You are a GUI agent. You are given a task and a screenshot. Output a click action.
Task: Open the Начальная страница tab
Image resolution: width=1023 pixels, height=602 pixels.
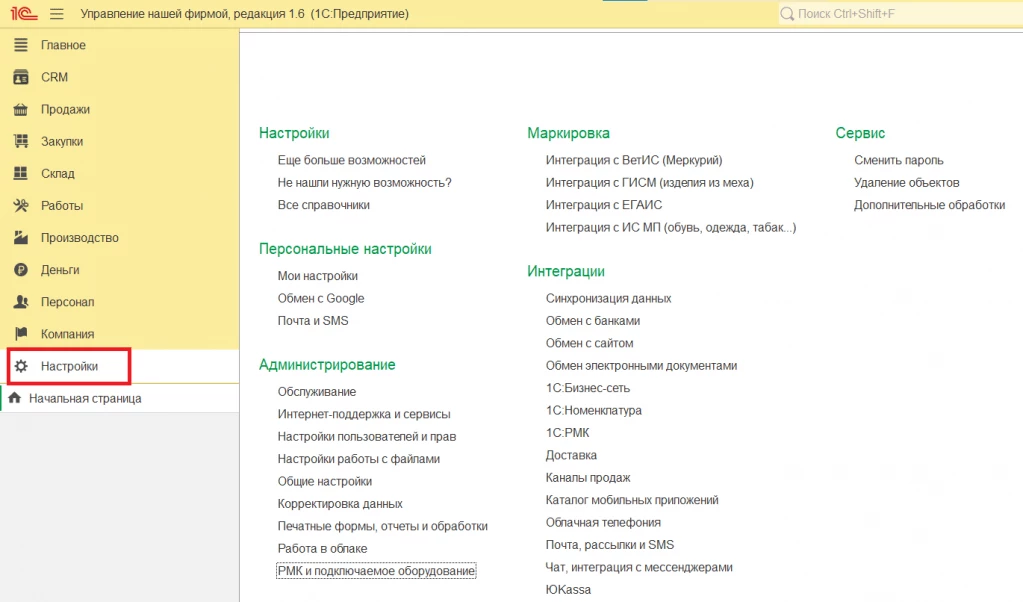point(120,398)
